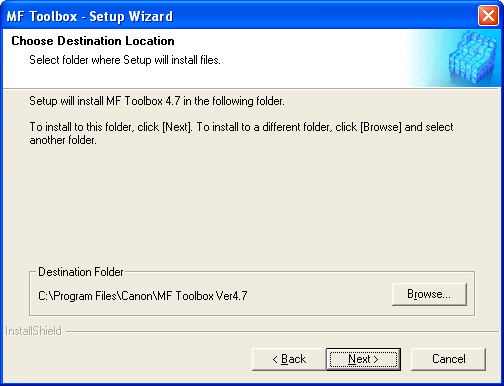Click the InstallShield label
The width and height of the screenshot is (504, 386).
tap(33, 331)
